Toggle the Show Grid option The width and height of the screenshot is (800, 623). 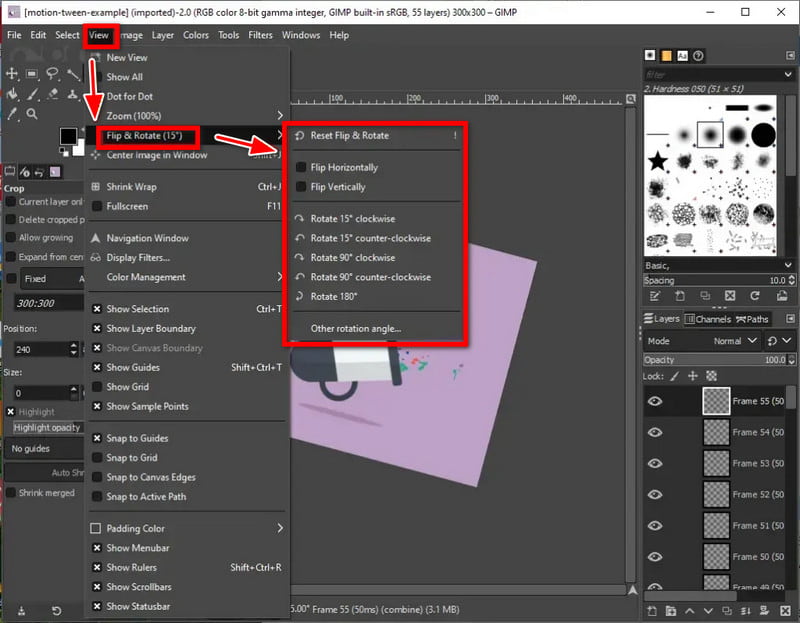click(x=127, y=387)
